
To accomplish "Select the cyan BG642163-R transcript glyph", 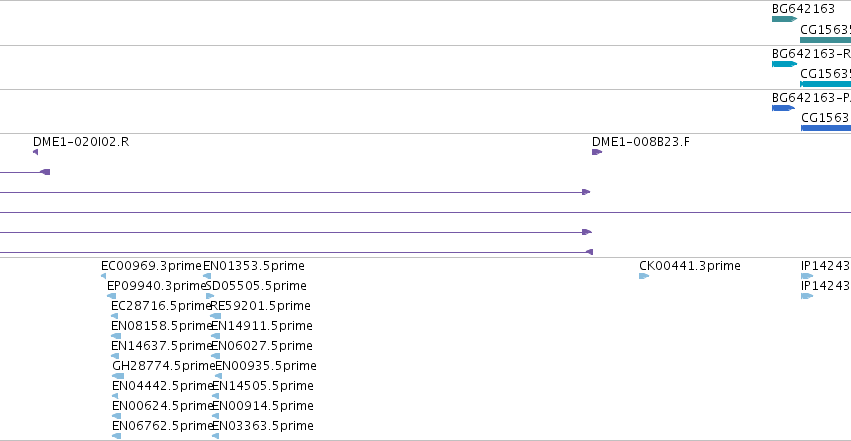I will [x=784, y=64].
